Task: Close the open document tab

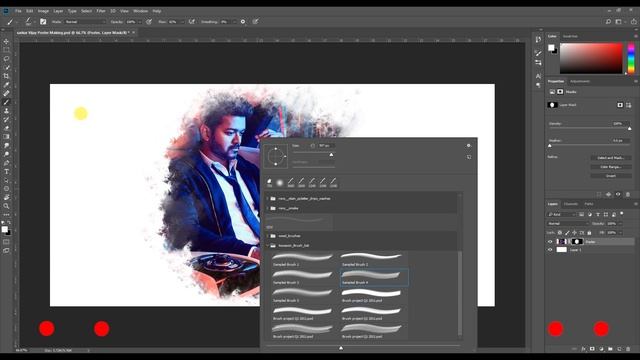Action: [133, 32]
